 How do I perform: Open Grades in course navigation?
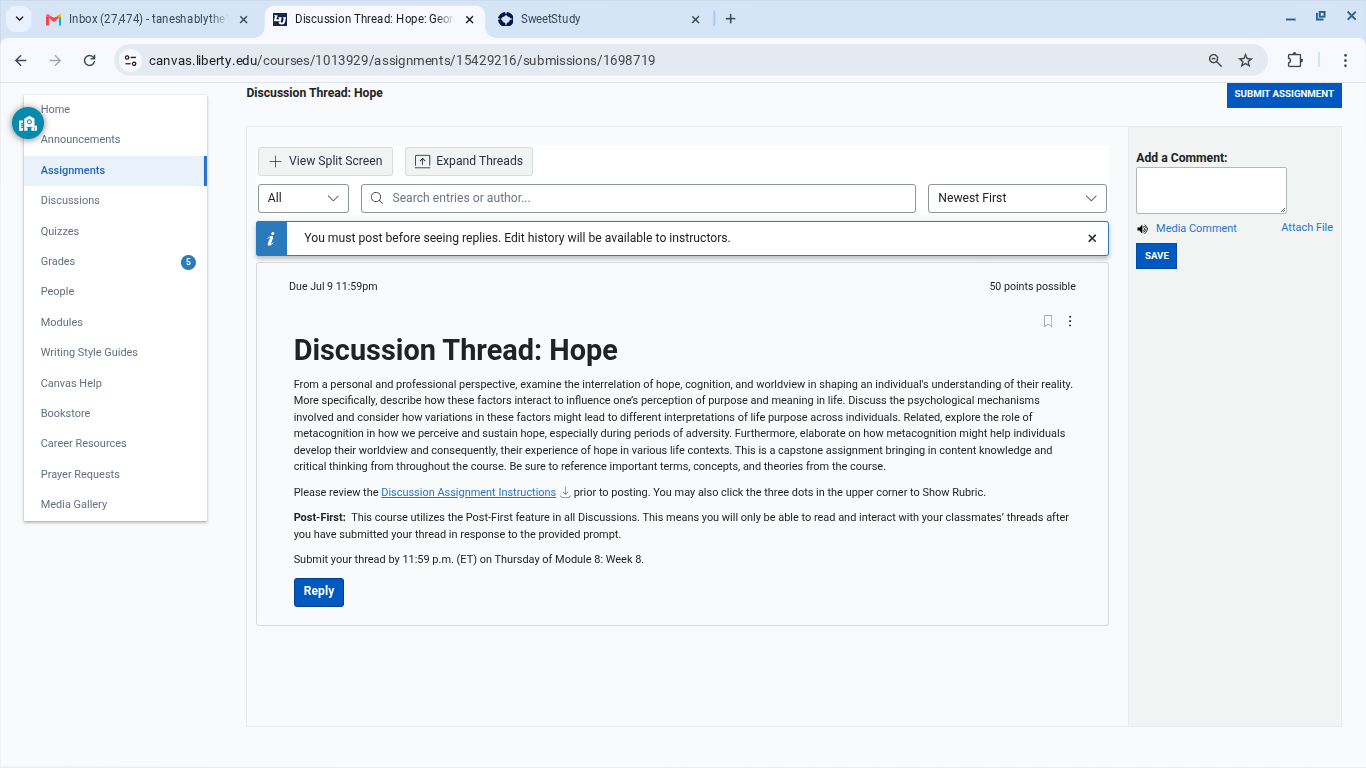[58, 261]
